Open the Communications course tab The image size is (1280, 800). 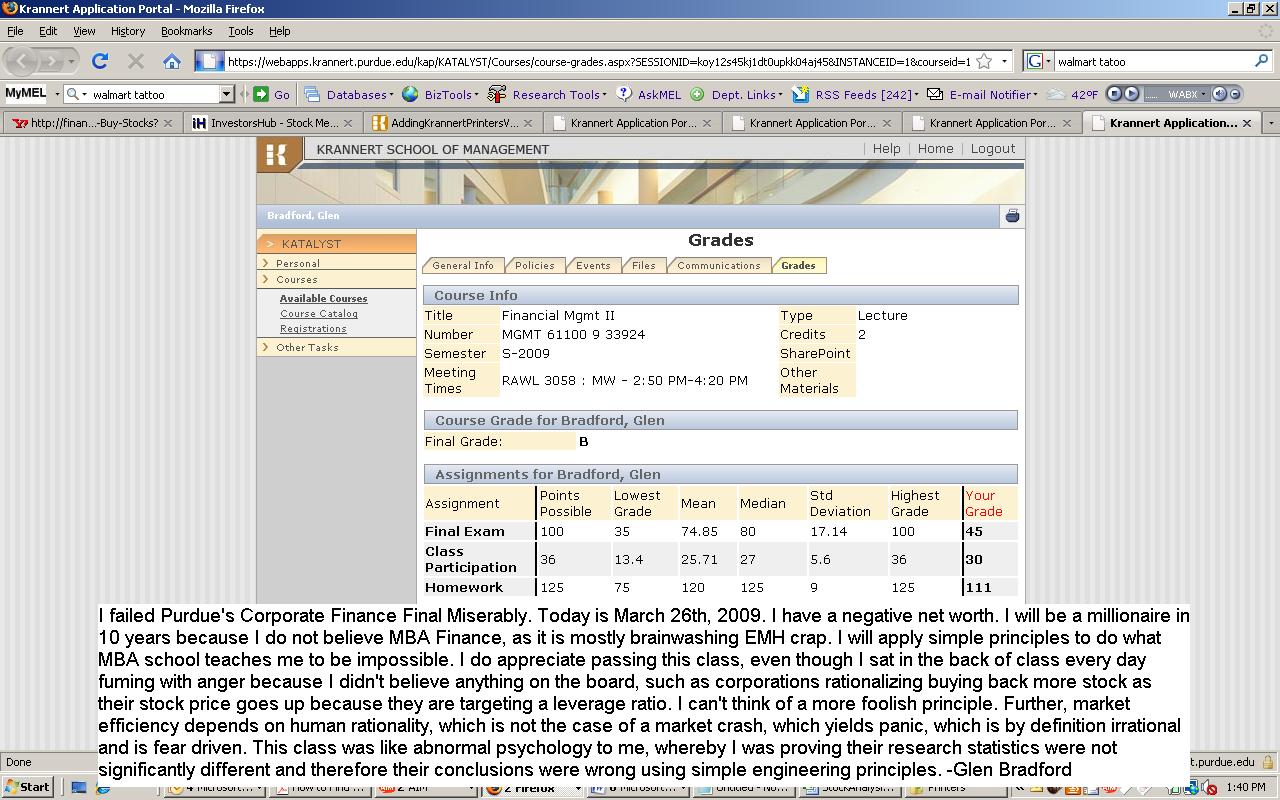[x=718, y=265]
